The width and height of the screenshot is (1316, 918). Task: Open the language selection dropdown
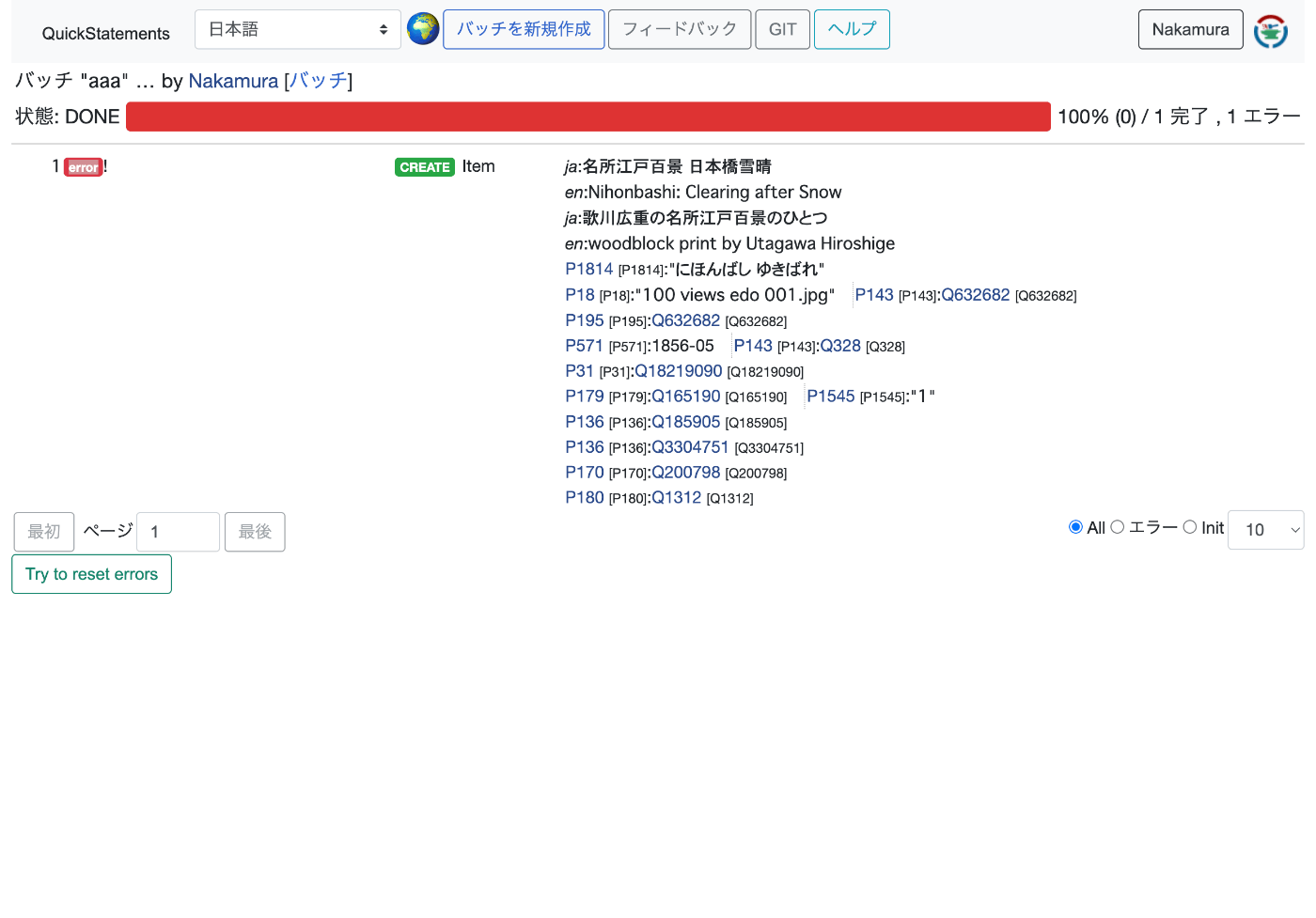pyautogui.click(x=297, y=29)
